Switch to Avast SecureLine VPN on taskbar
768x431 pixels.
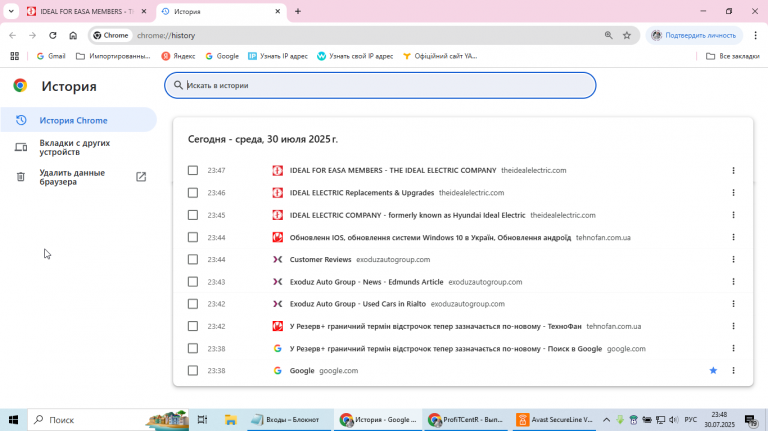tap(555, 420)
